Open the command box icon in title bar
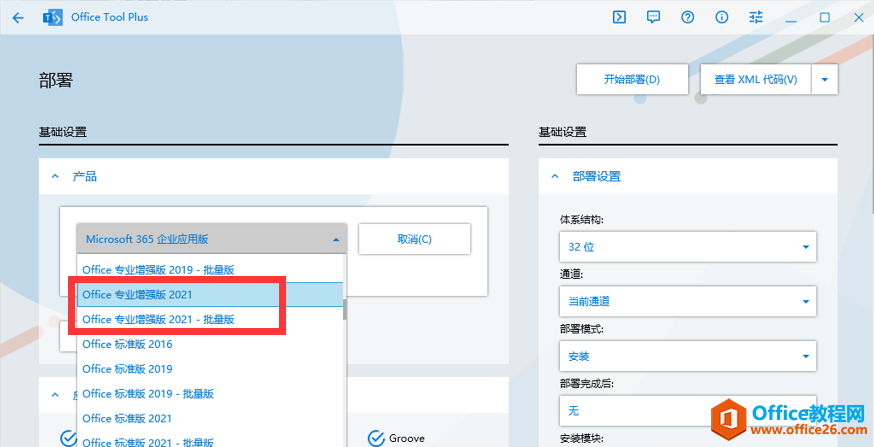The width and height of the screenshot is (874, 447). (x=619, y=17)
